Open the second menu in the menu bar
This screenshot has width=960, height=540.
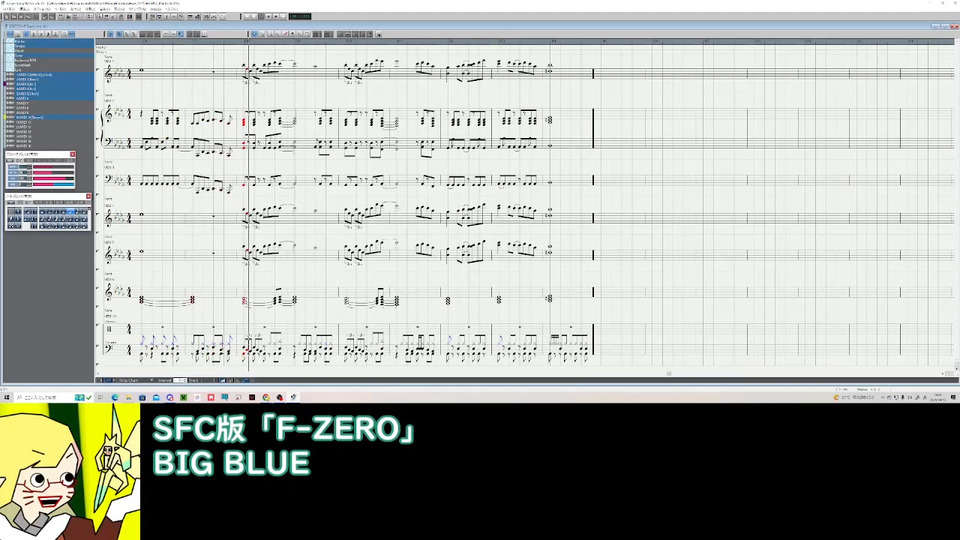coord(24,9)
